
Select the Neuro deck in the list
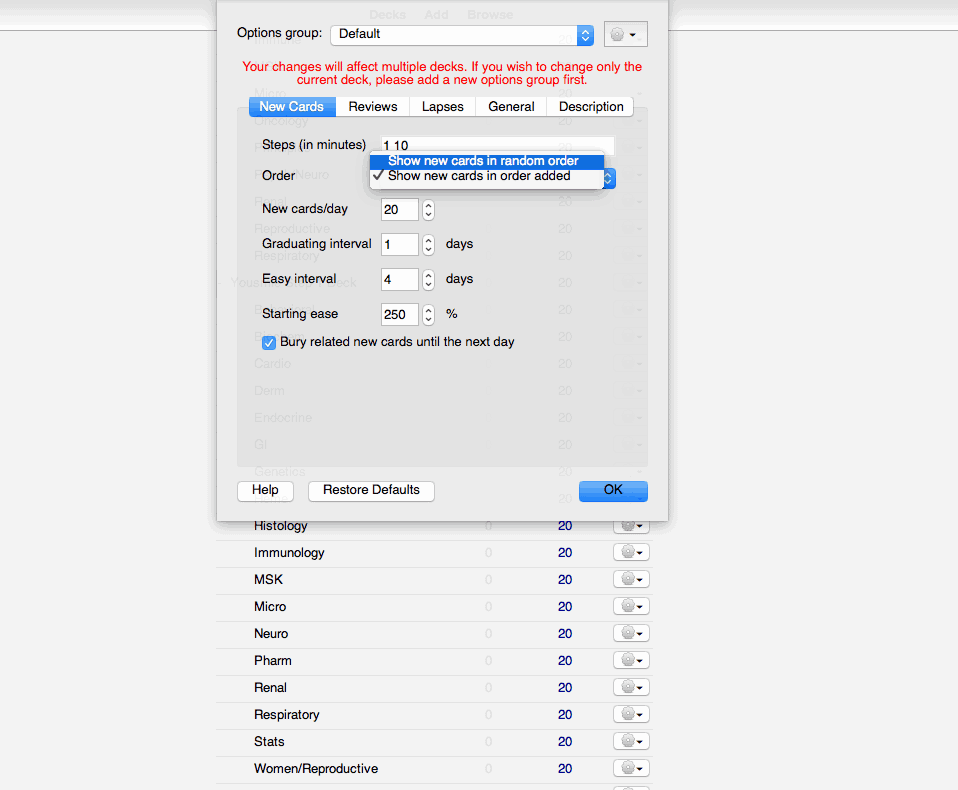(271, 634)
